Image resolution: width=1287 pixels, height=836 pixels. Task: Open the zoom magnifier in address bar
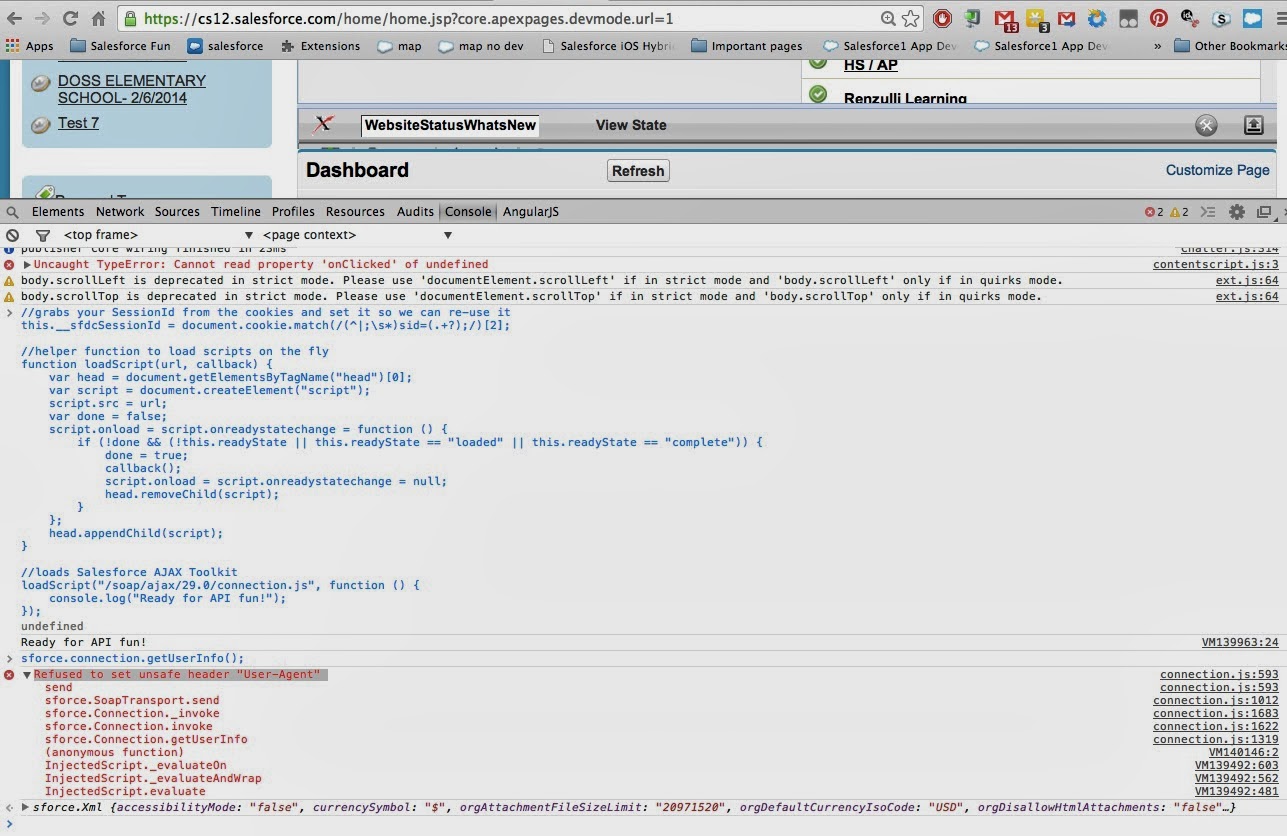(888, 18)
